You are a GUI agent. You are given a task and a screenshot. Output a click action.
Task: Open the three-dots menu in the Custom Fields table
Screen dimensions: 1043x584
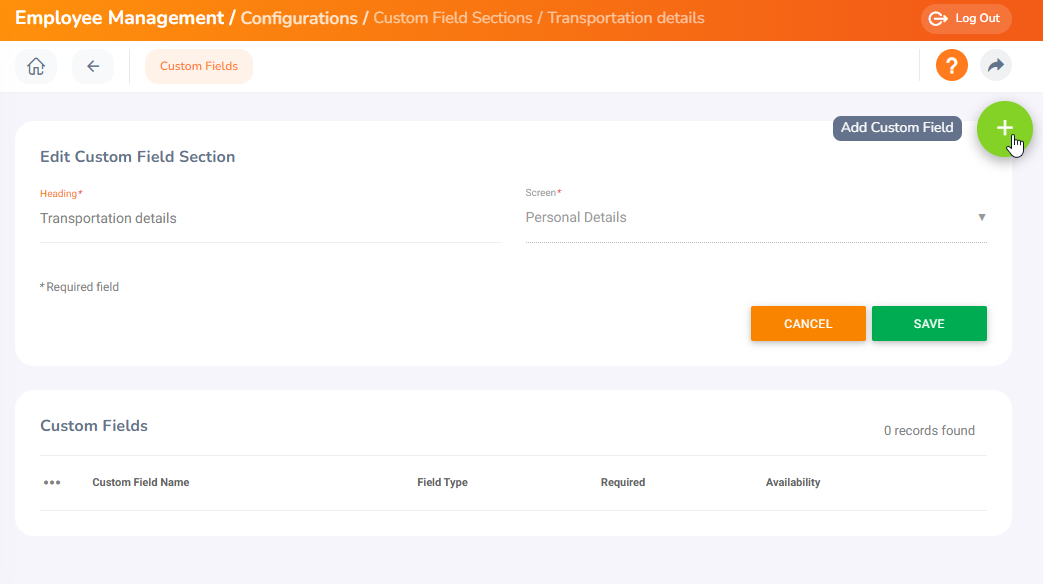[x=52, y=483]
